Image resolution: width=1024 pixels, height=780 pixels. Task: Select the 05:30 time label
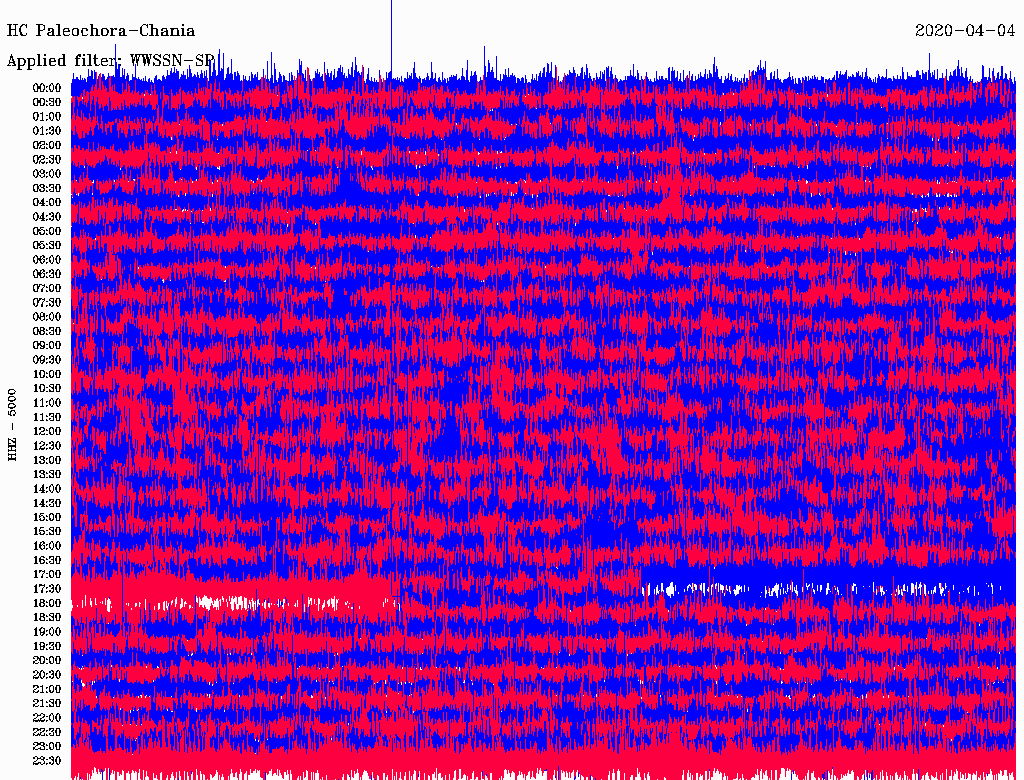(x=47, y=245)
